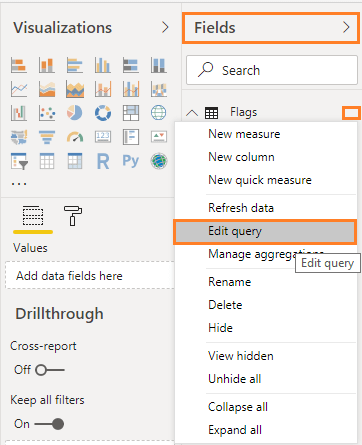Choose Edit query menu item

point(265,231)
